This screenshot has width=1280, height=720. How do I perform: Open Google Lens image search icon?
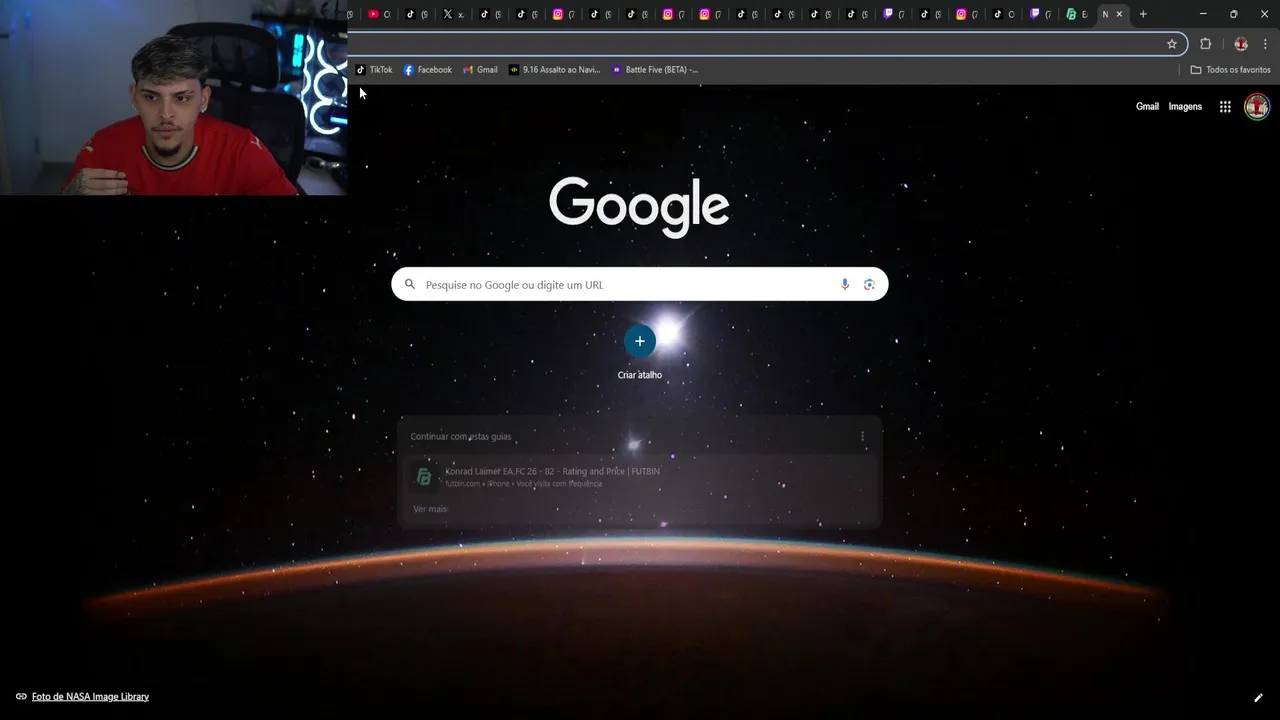click(869, 285)
